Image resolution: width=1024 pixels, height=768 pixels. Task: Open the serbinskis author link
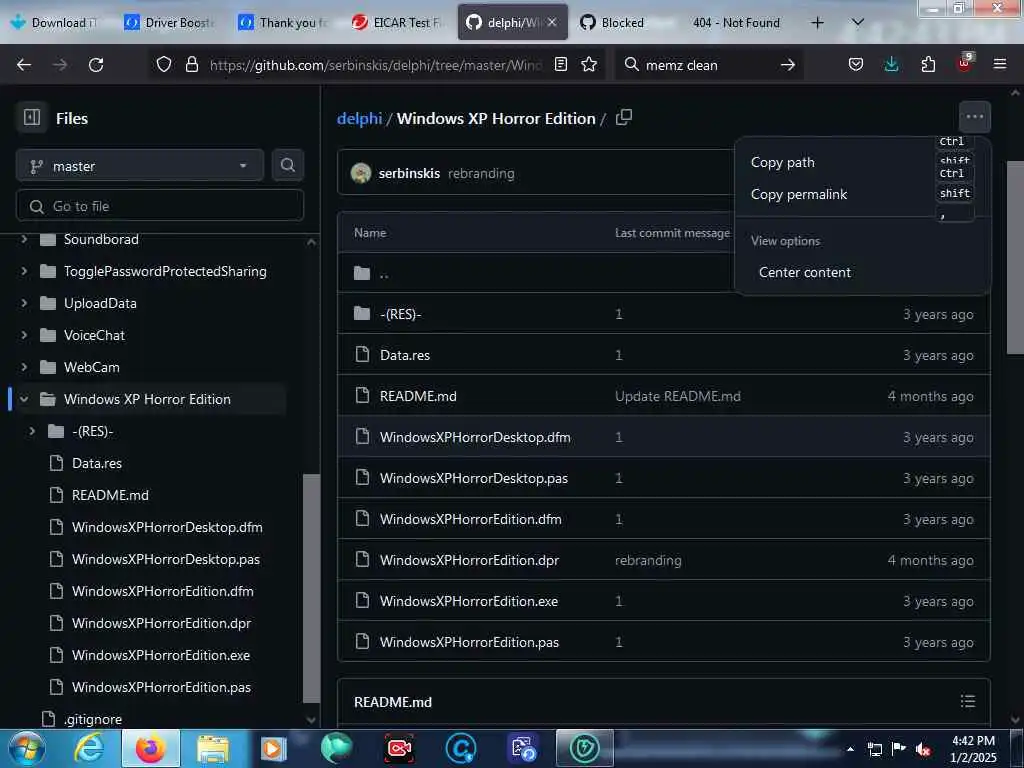coord(409,173)
